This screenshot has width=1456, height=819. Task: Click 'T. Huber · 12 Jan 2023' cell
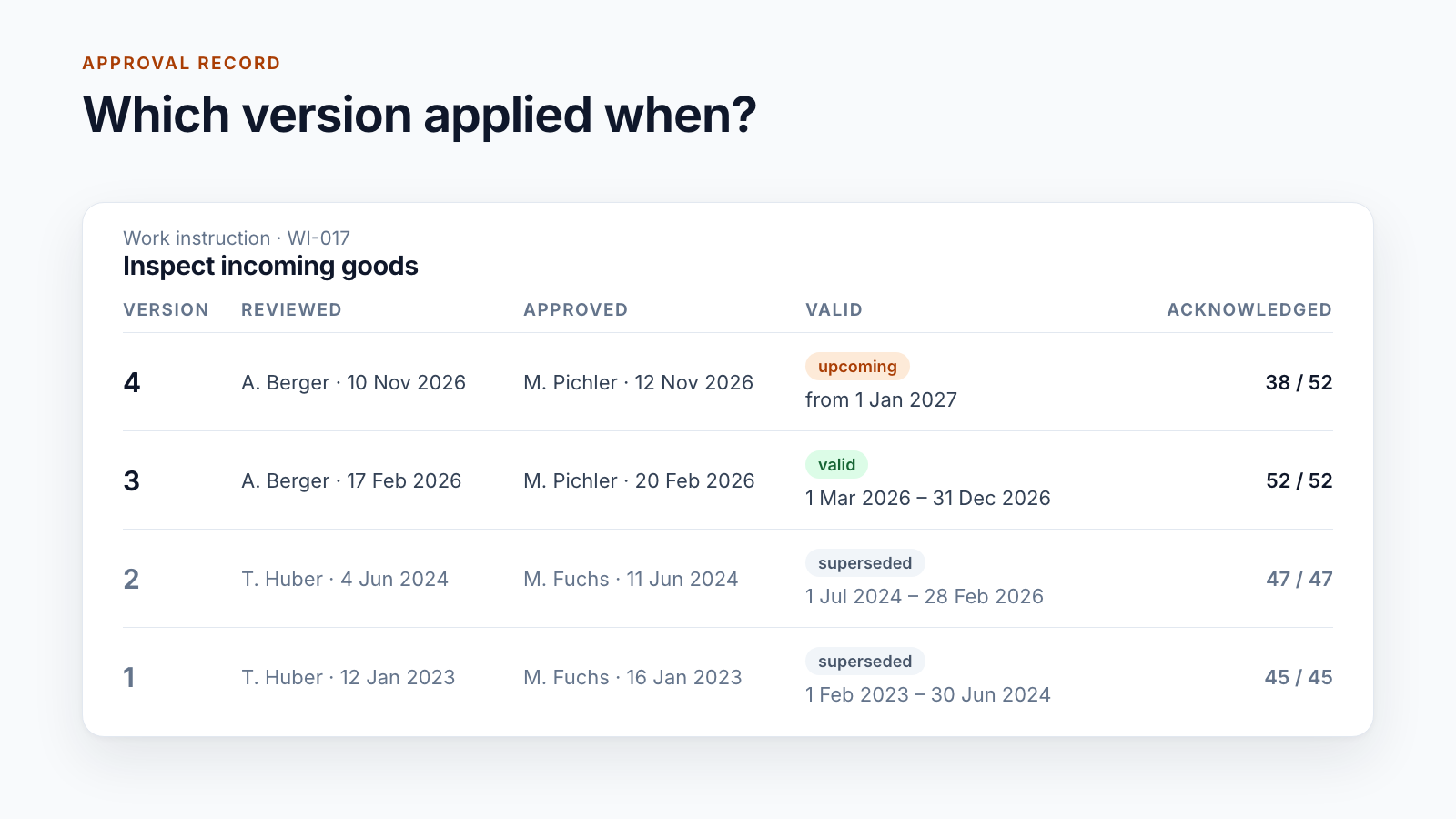[x=348, y=677]
